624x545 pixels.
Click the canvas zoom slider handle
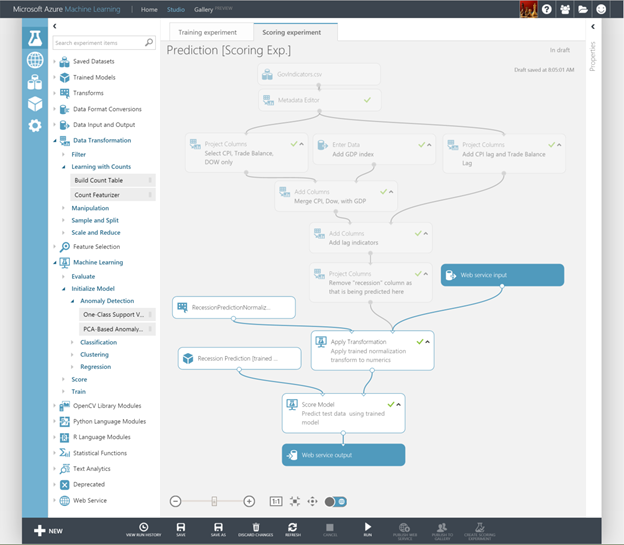[214, 501]
